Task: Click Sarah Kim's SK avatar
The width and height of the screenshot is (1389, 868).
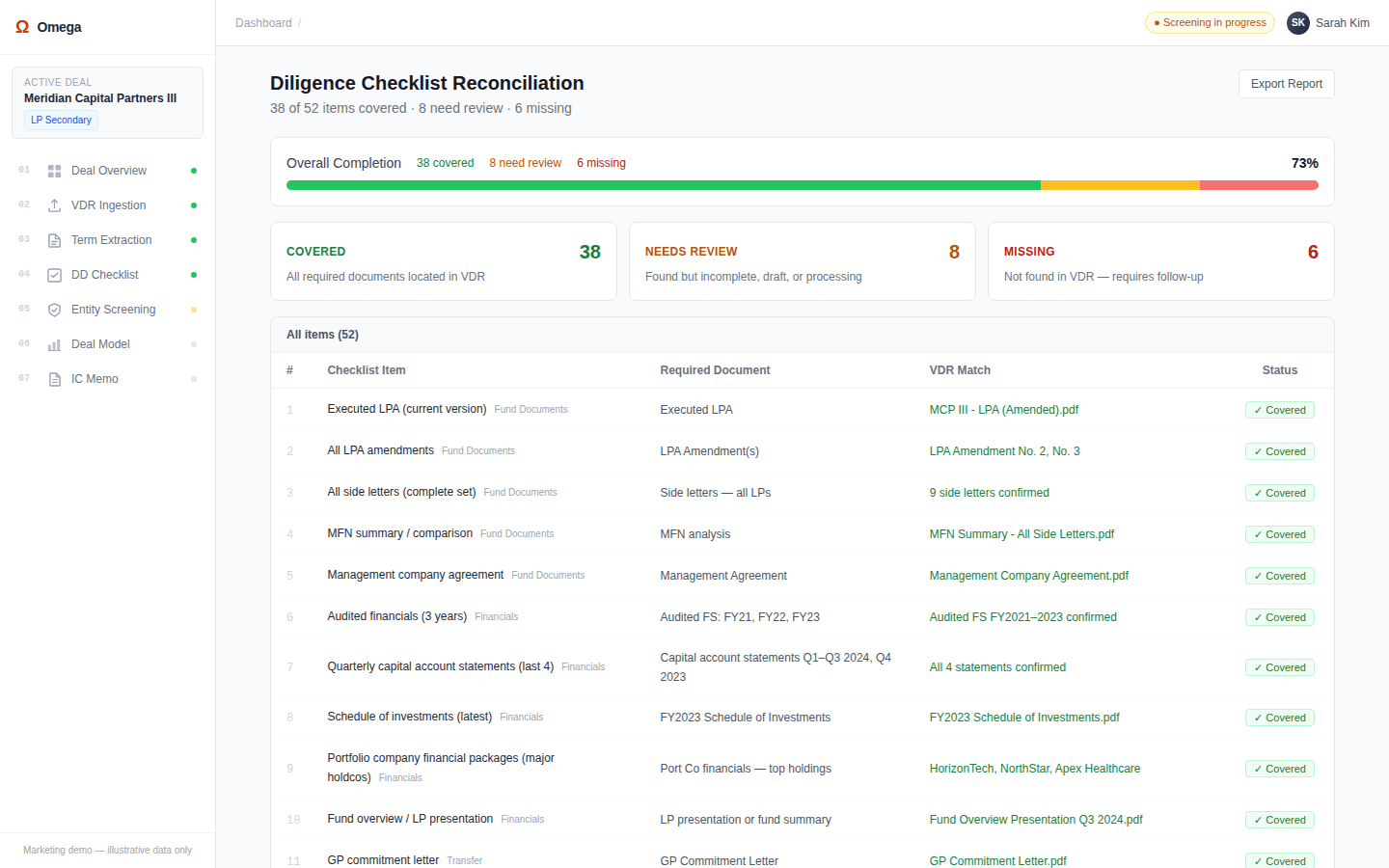Action: pyautogui.click(x=1297, y=23)
